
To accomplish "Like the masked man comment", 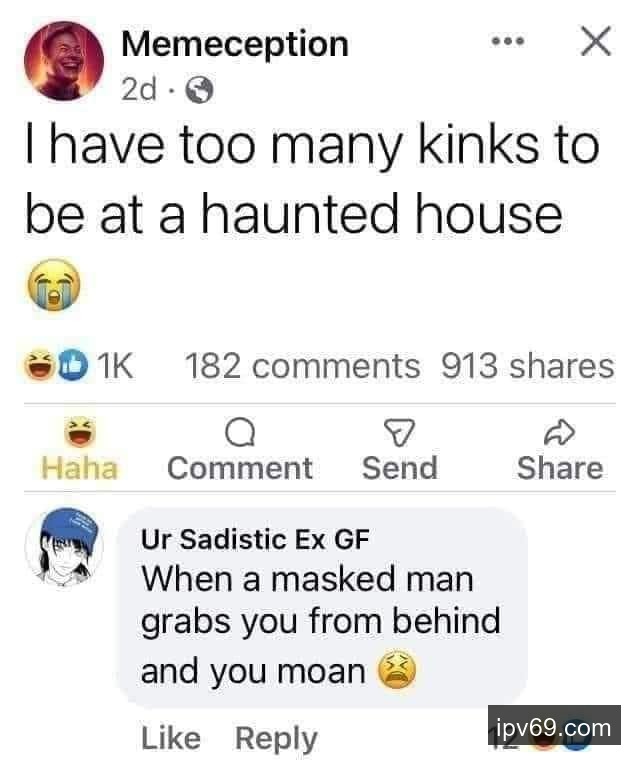I will click(x=170, y=738).
